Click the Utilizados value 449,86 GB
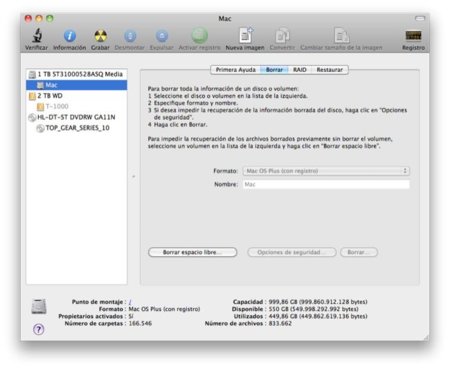The image size is (450, 369). tap(318, 316)
